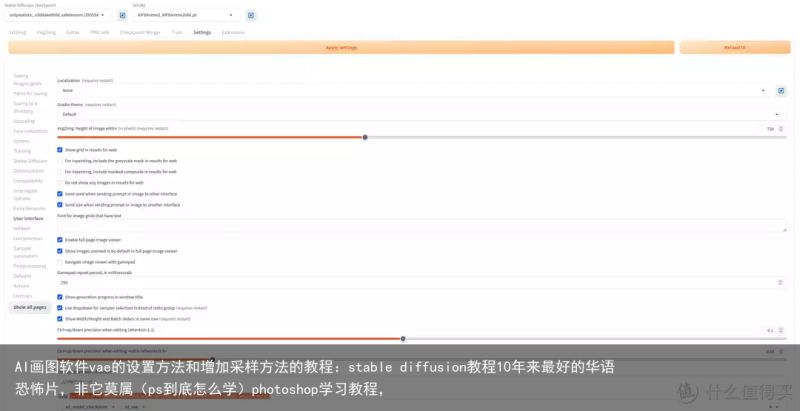This screenshot has height=411, width=800.
Task: Toggle Send seed when sending prompt checkbox
Action: 60,194
